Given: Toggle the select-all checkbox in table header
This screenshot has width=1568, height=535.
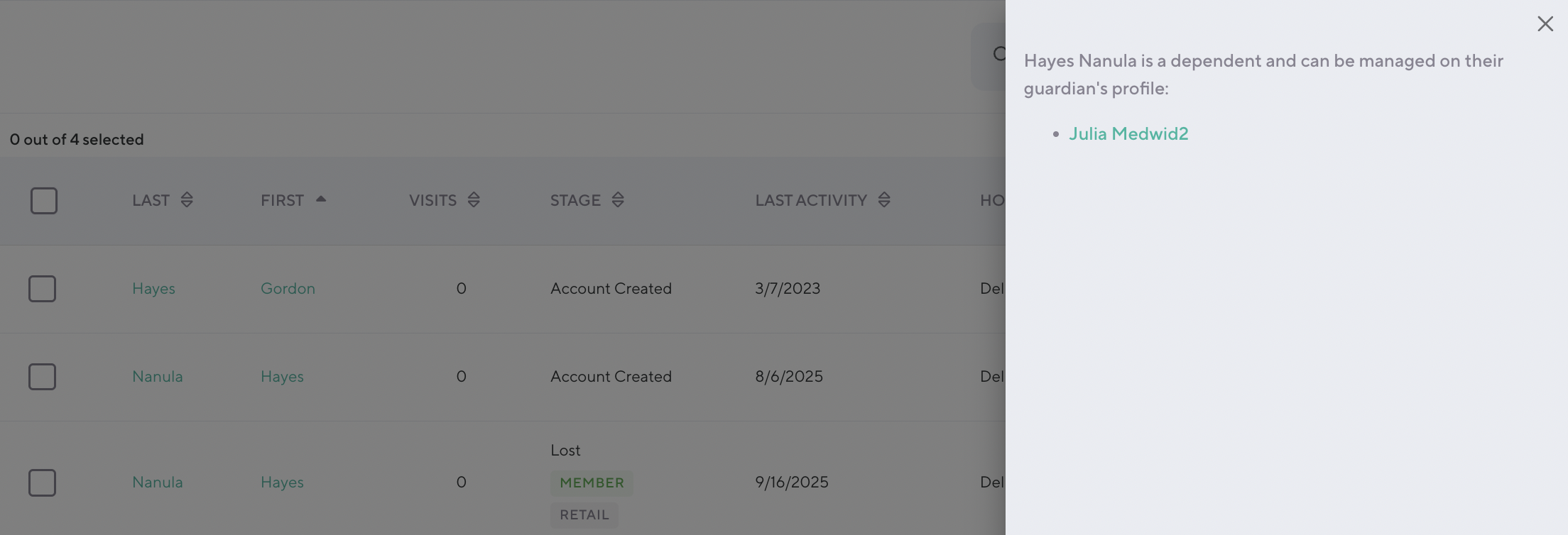Looking at the screenshot, I should click(44, 201).
